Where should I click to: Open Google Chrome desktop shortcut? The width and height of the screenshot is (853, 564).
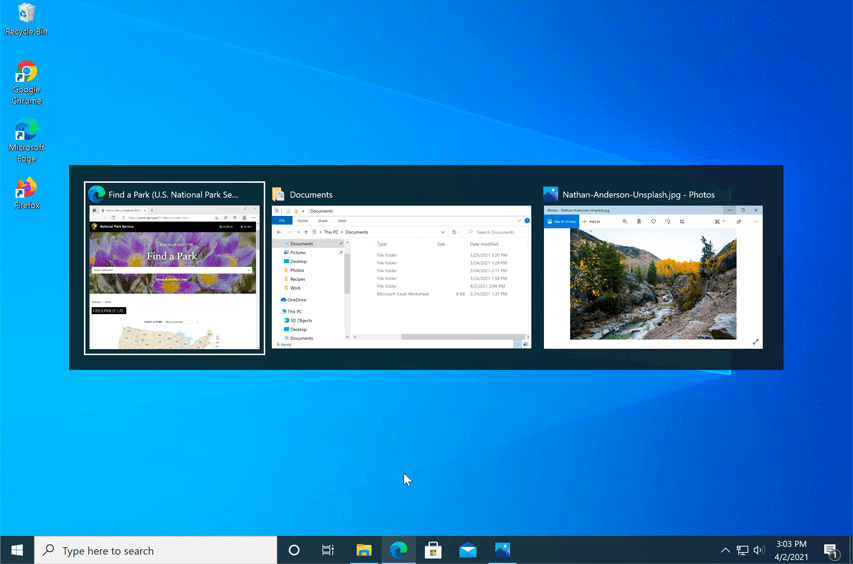click(26, 75)
